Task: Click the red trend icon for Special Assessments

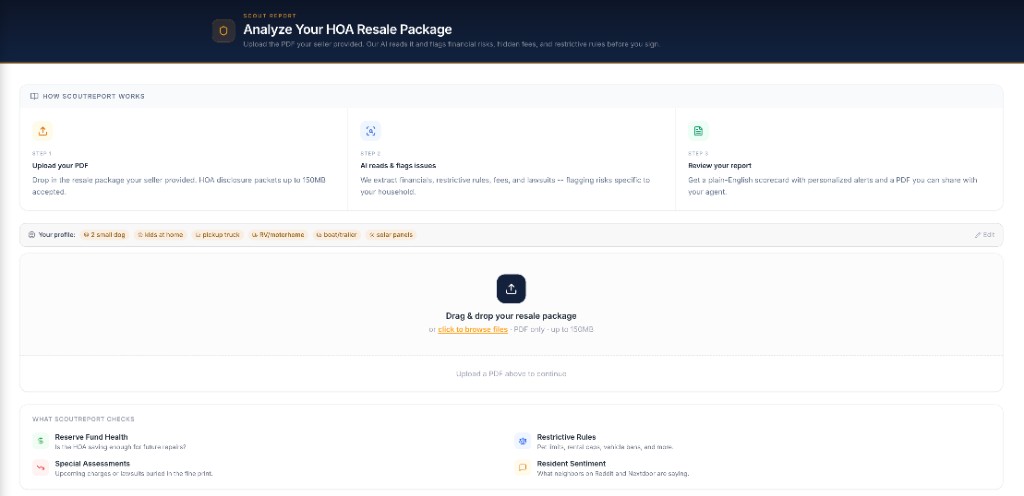Action: pos(40,467)
